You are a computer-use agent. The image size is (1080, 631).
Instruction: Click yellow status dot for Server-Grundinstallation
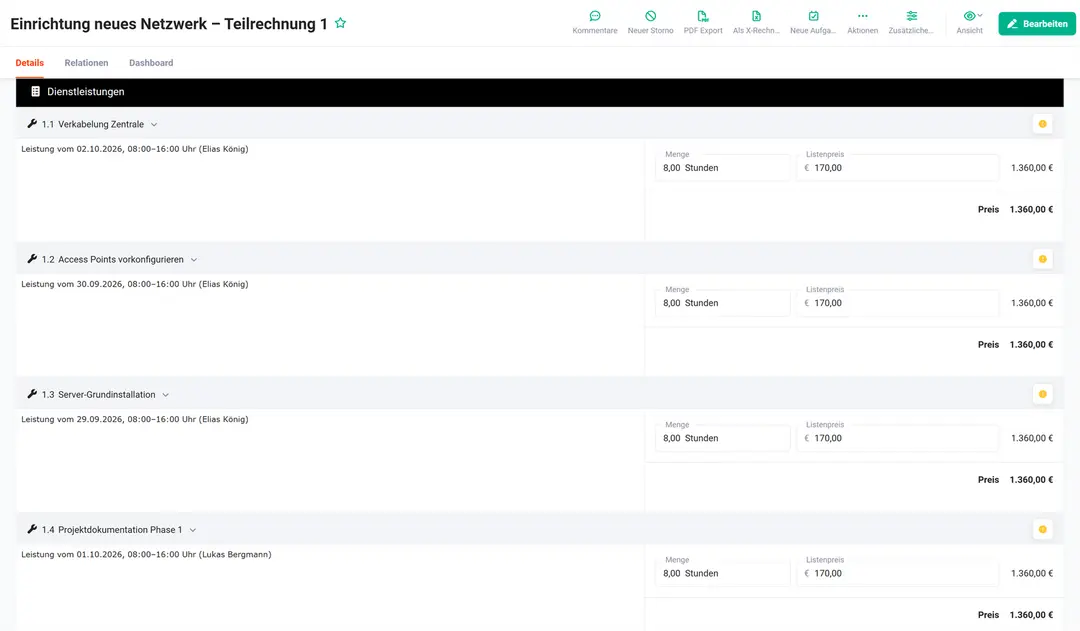(1042, 394)
